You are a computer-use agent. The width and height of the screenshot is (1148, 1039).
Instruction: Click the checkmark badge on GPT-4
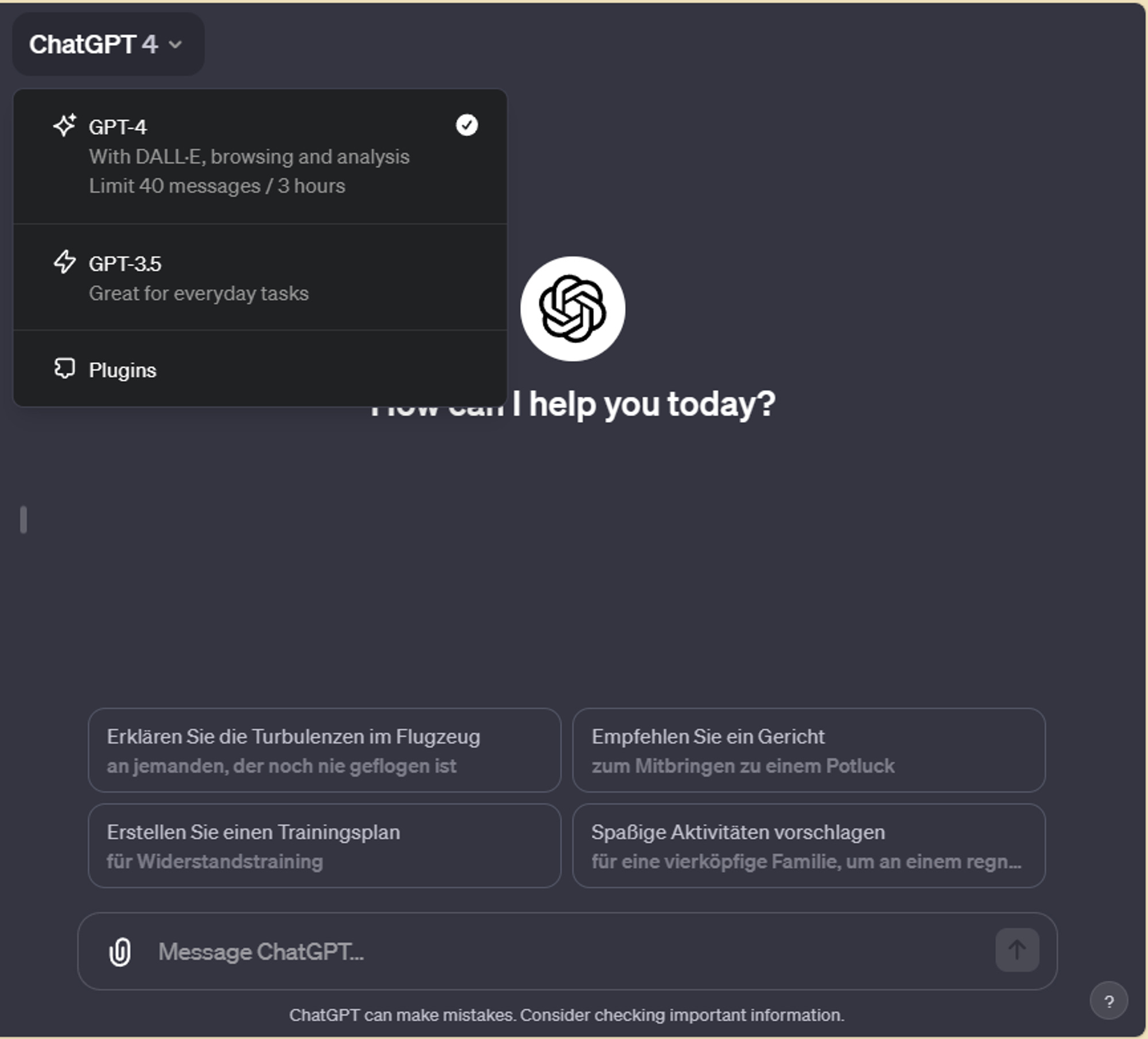pos(466,125)
